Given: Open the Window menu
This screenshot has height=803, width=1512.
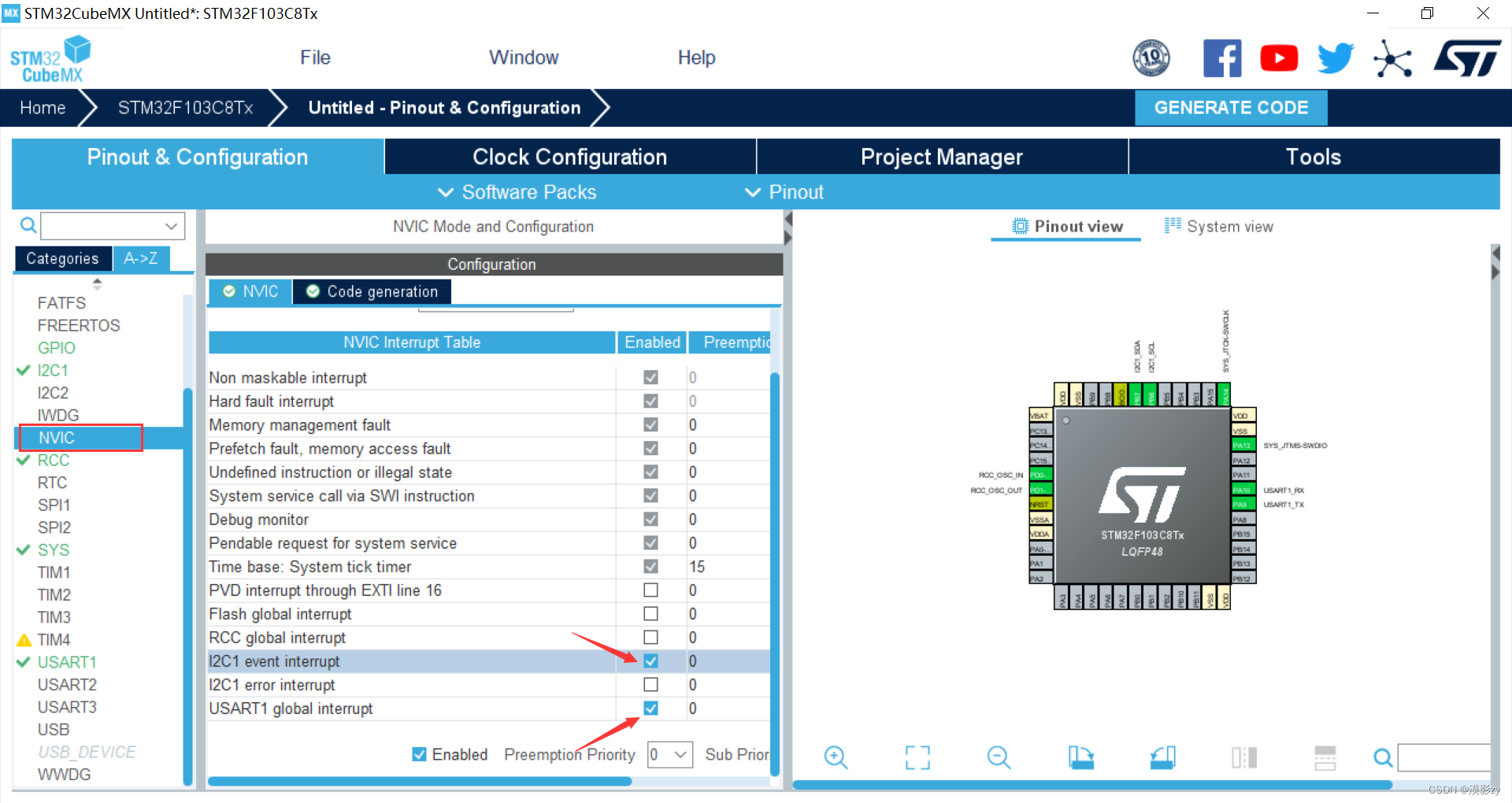Looking at the screenshot, I should (x=524, y=57).
